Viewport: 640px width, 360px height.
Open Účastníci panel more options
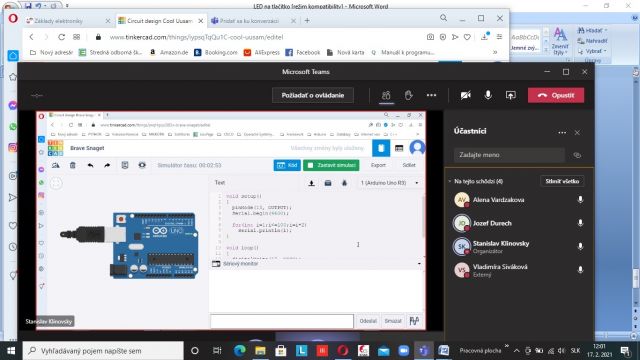pos(562,133)
